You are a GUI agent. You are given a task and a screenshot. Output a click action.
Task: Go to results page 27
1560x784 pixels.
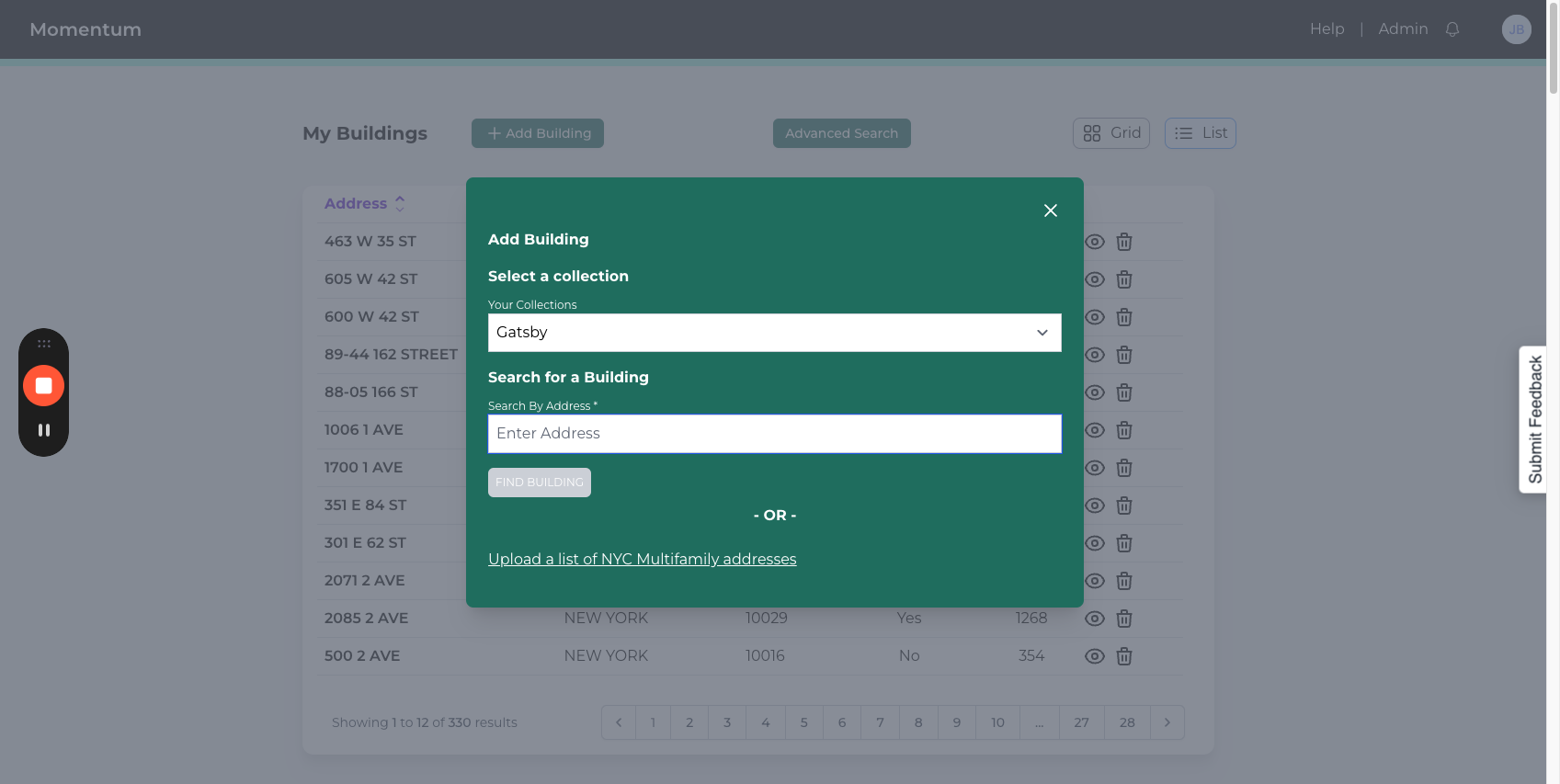[x=1082, y=722]
